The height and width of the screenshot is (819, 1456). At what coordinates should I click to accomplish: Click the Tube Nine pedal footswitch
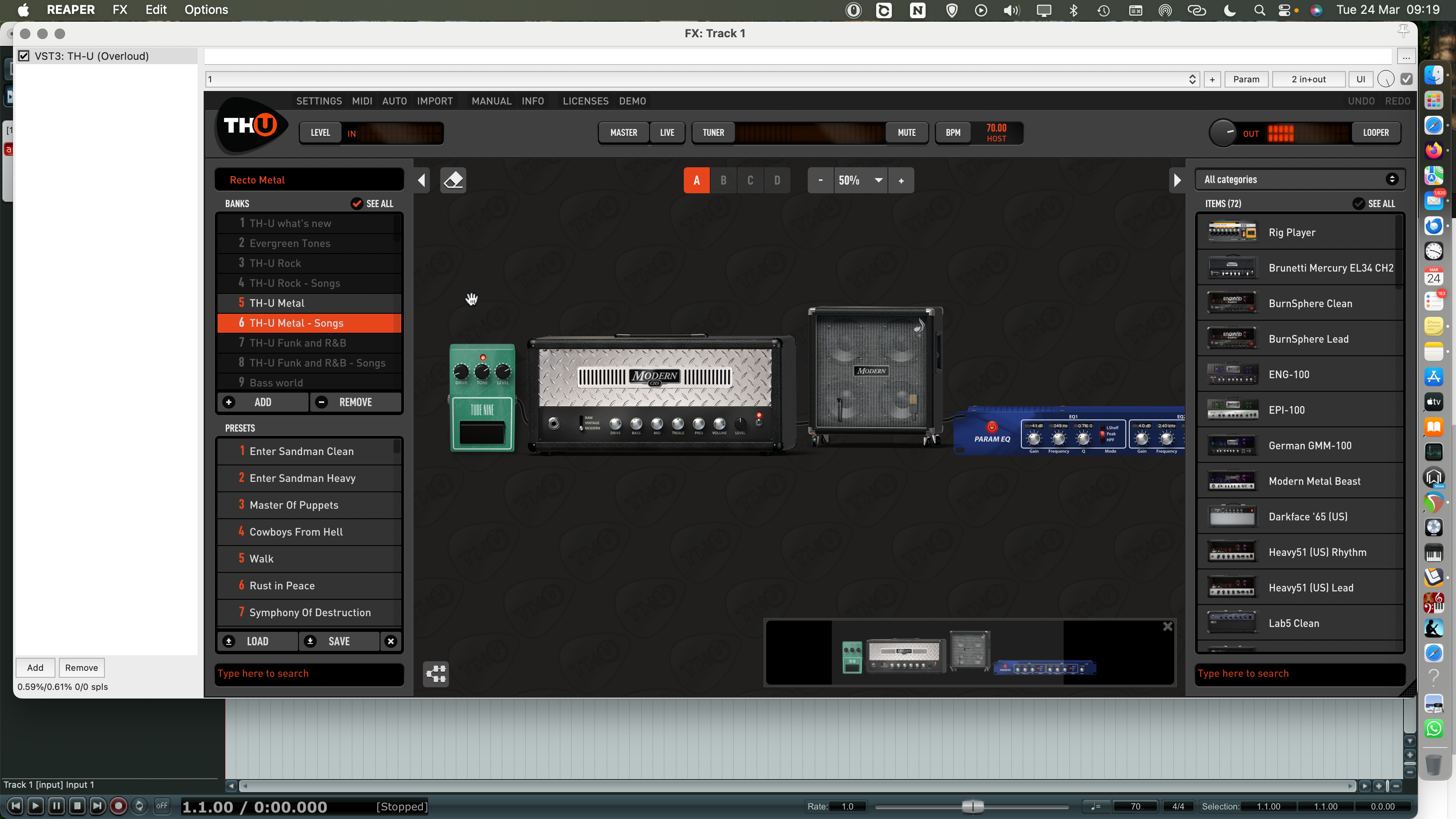[x=482, y=433]
